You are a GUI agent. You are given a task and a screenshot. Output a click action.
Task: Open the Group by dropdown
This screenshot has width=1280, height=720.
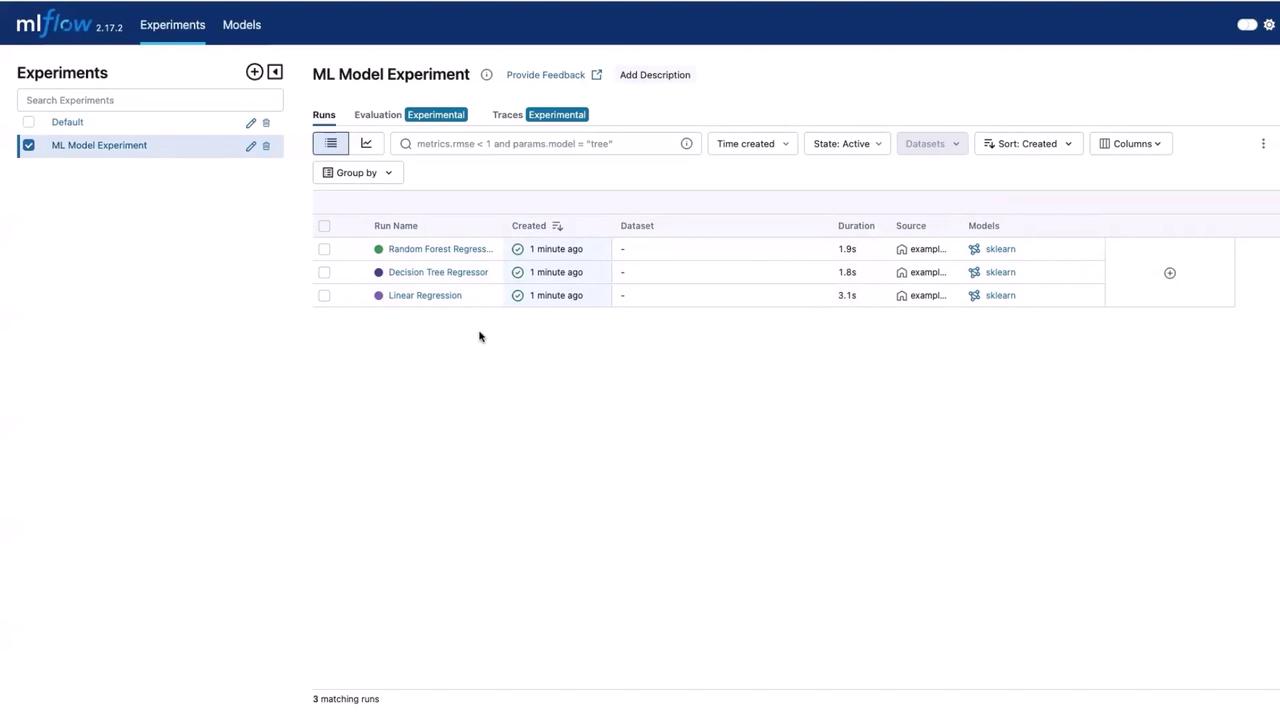click(357, 173)
